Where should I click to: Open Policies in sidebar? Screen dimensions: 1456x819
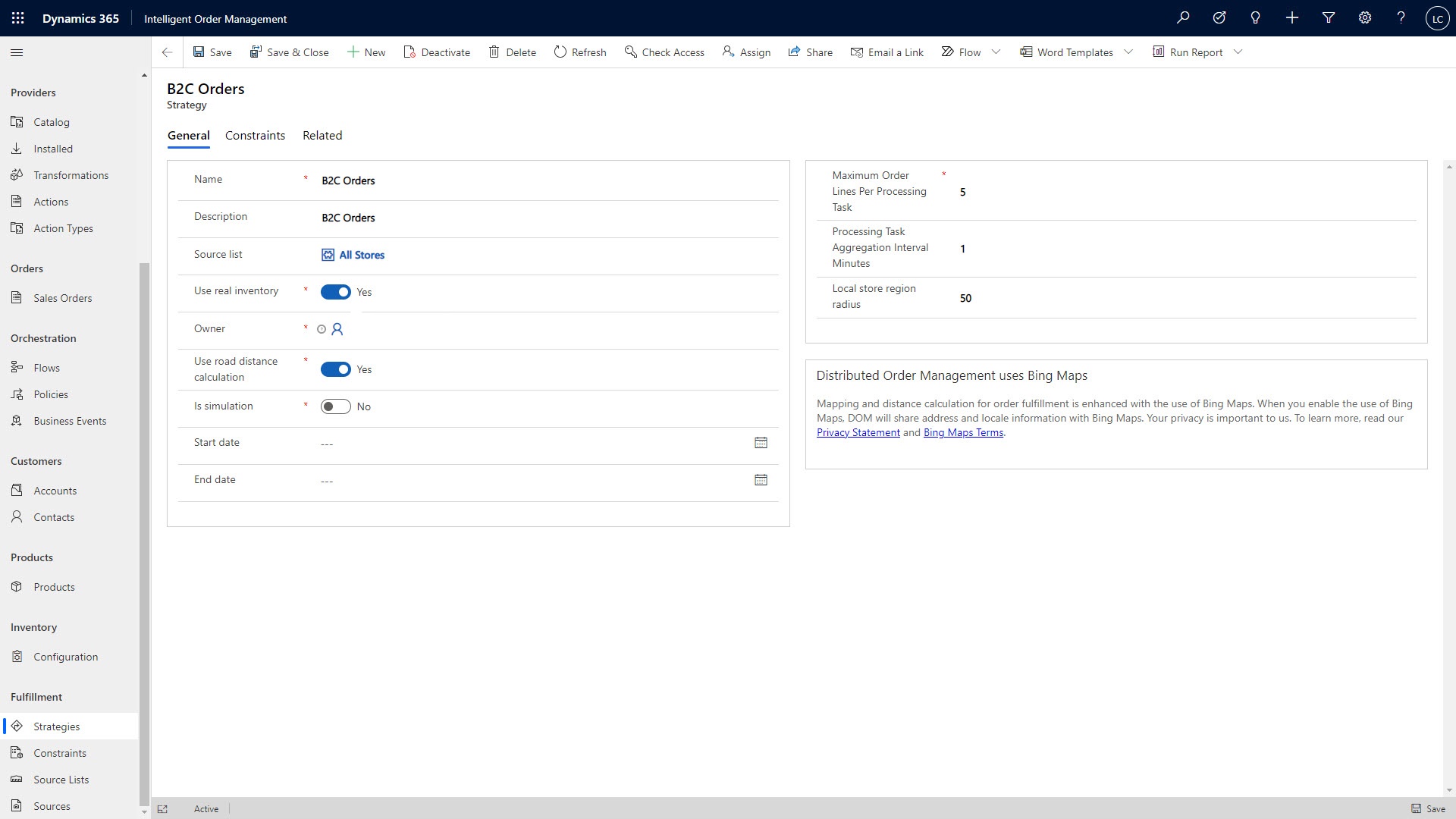point(70,394)
